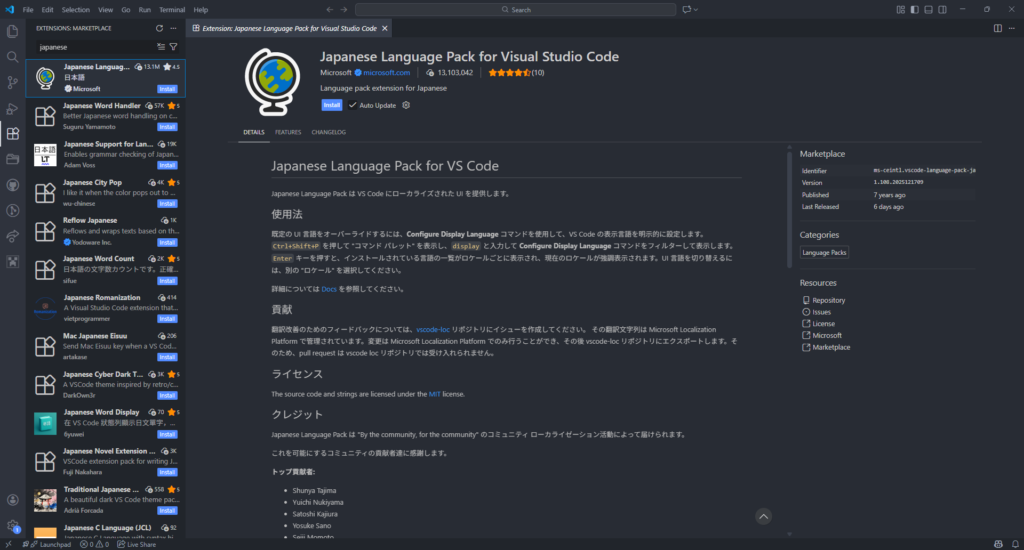Clear extensions search results icon

161,47
